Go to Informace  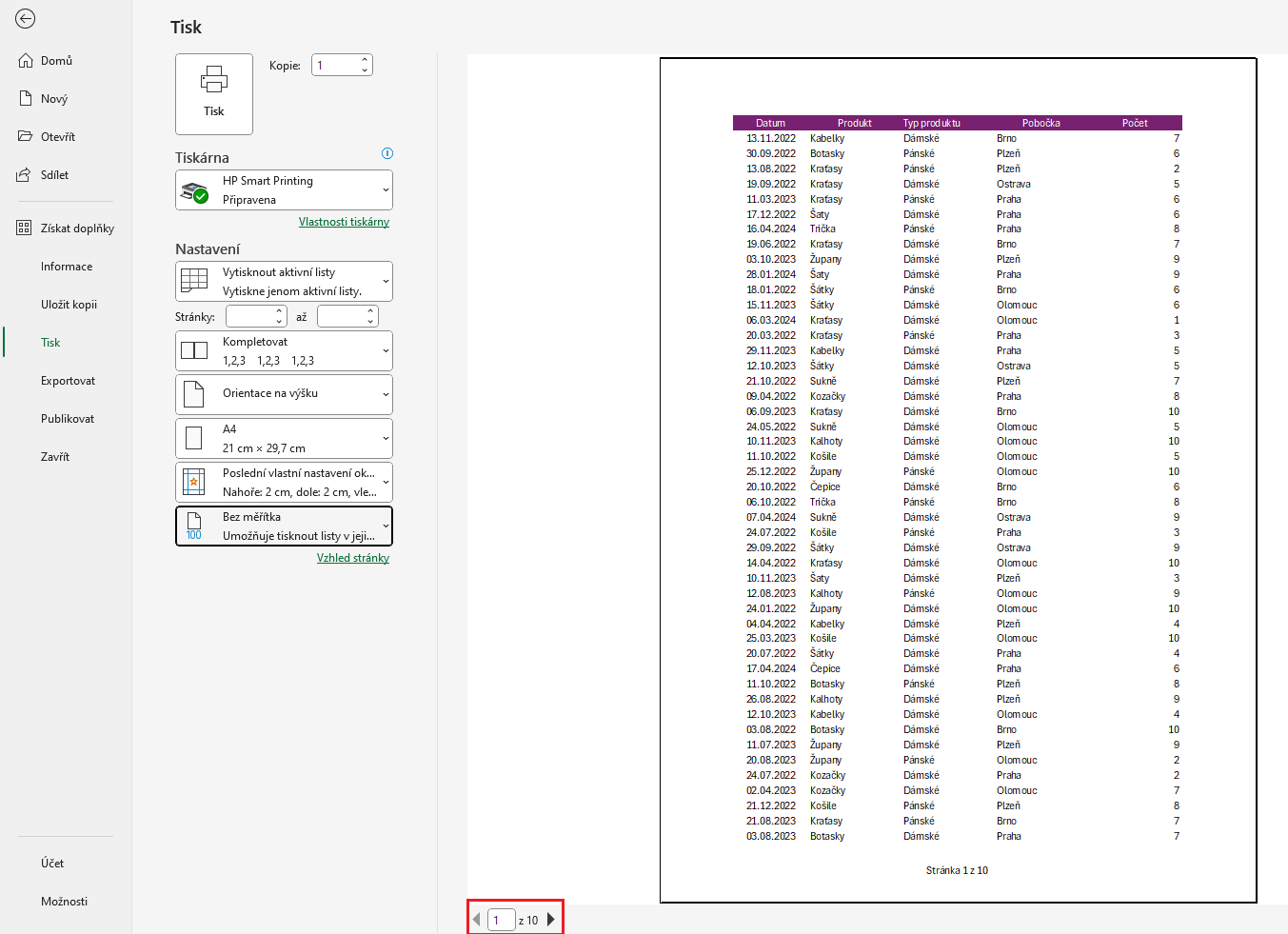pos(67,267)
